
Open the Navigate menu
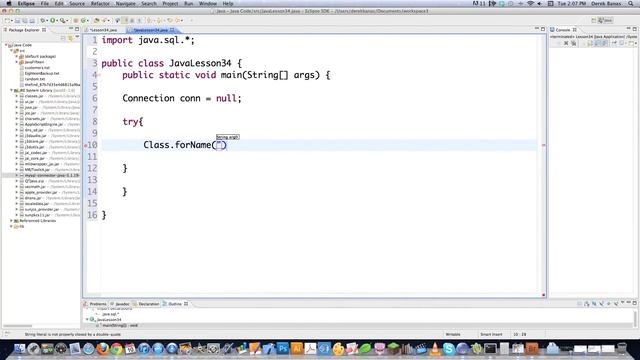click(126, 3)
